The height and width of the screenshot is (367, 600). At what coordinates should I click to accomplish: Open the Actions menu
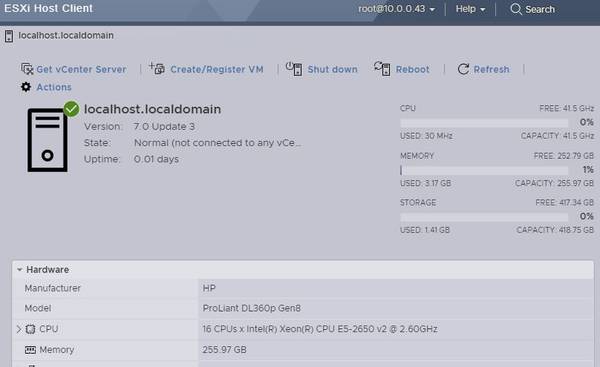click(x=54, y=87)
